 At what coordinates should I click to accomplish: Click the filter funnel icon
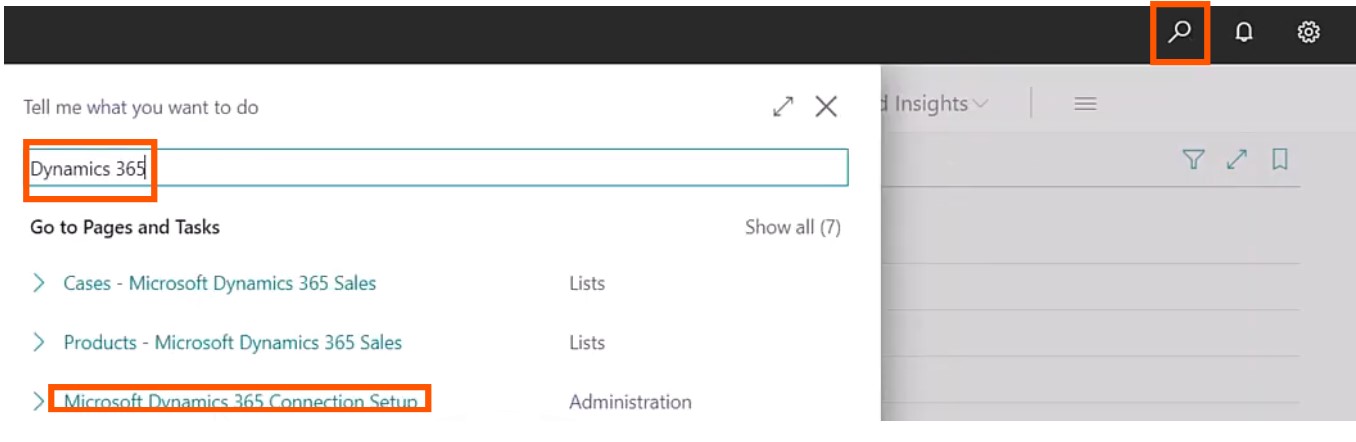[1193, 160]
